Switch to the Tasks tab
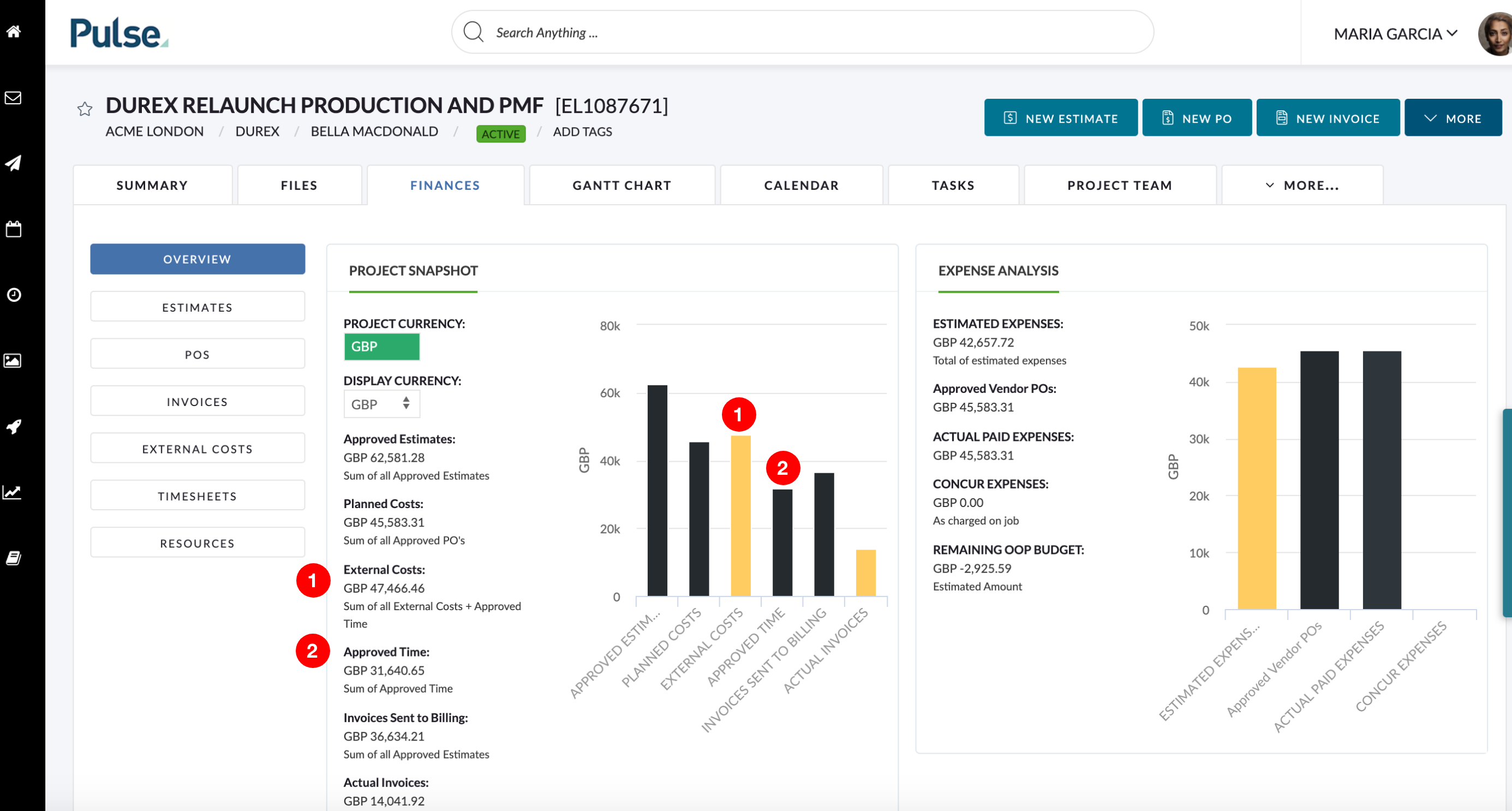1512x811 pixels. coord(953,186)
